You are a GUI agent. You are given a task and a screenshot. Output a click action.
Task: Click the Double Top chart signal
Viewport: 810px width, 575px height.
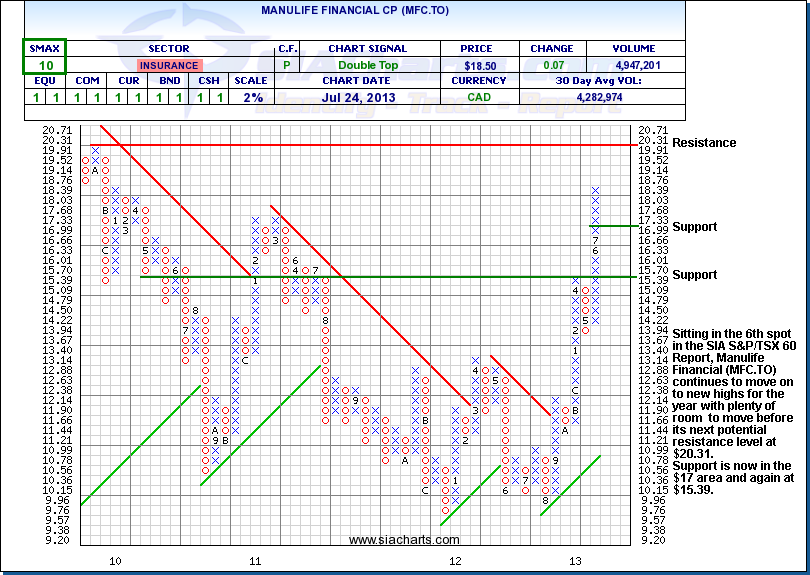point(367,64)
